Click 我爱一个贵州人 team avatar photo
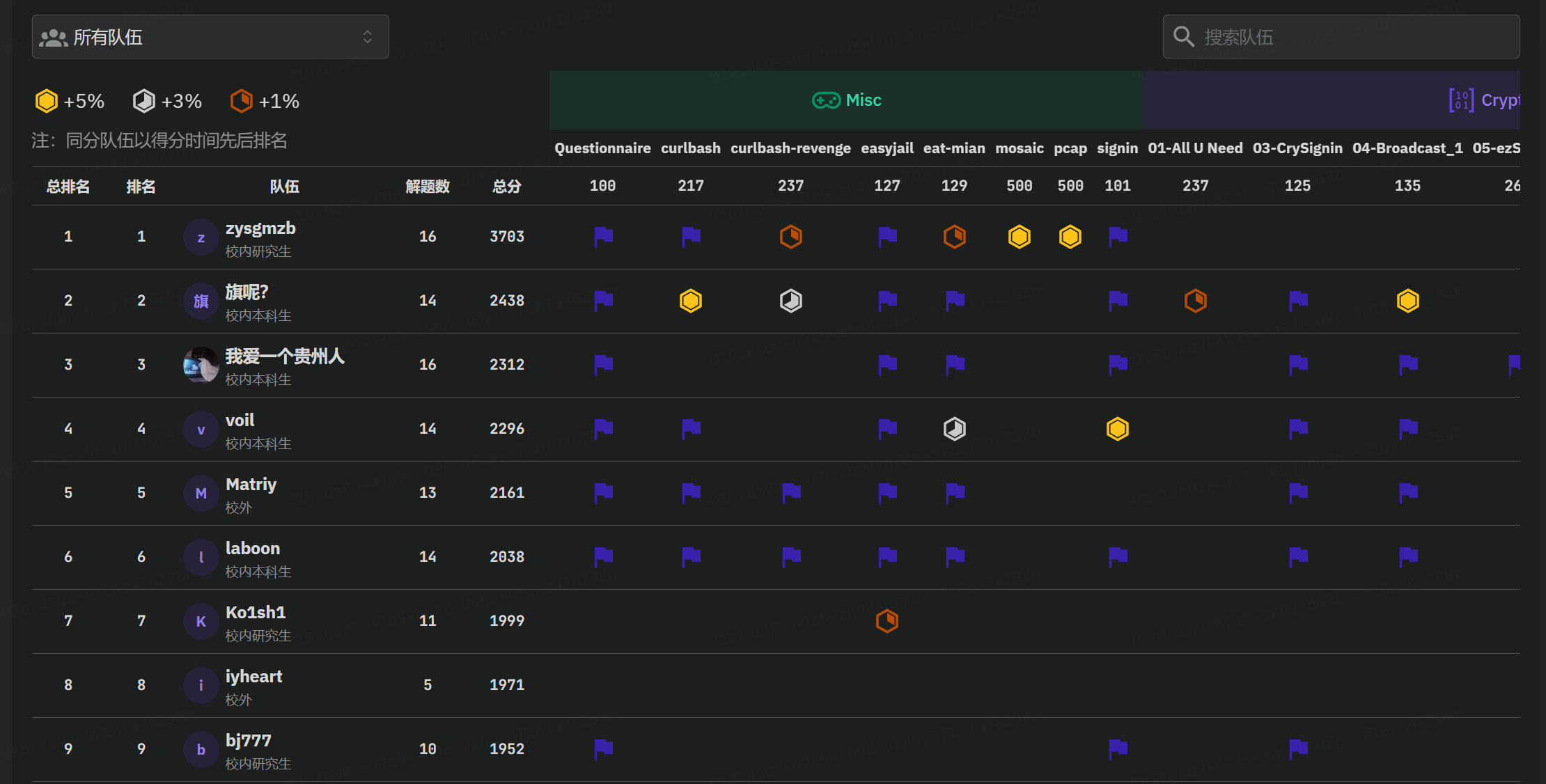The height and width of the screenshot is (784, 1546). pyautogui.click(x=201, y=365)
